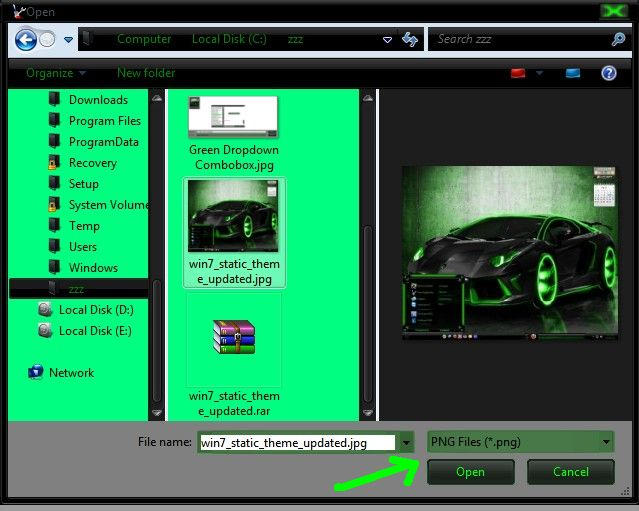Select win7_static_theme_updated.rar archive icon
Image resolution: width=639 pixels, height=511 pixels.
click(234, 337)
